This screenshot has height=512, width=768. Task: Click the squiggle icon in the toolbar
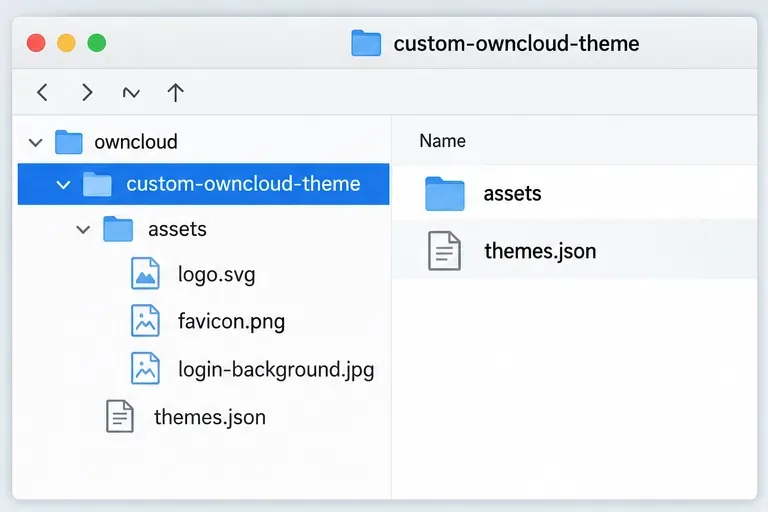tap(131, 93)
